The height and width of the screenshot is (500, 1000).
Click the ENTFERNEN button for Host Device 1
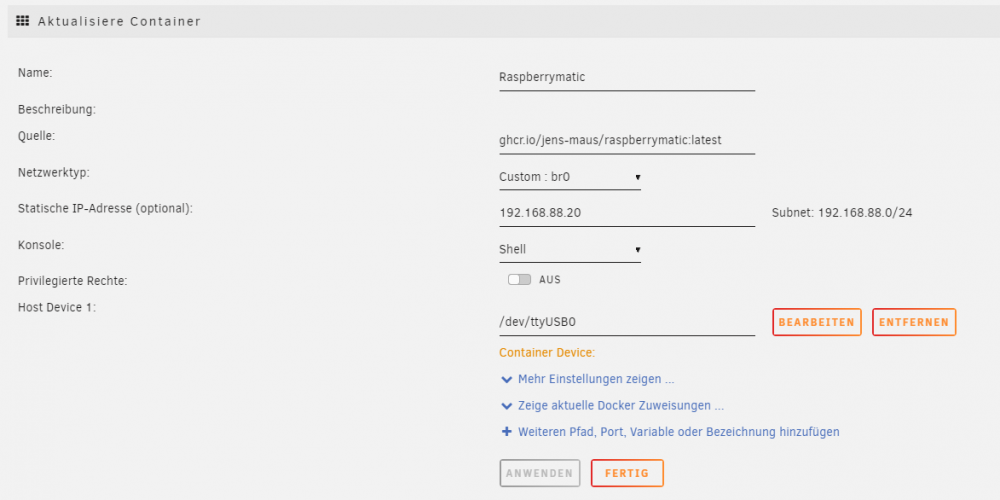(x=914, y=322)
